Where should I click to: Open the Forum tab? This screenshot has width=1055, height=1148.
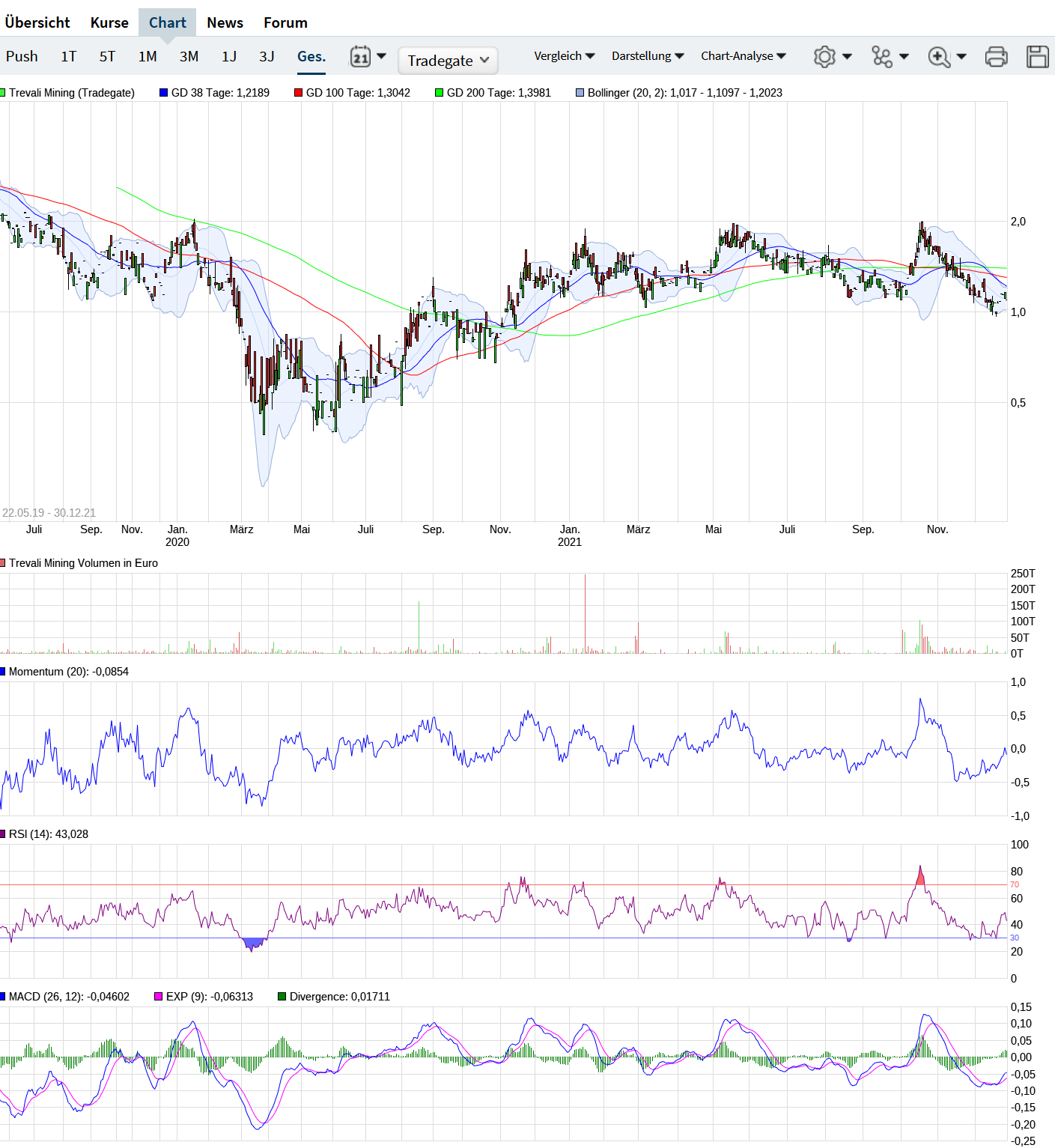click(285, 22)
